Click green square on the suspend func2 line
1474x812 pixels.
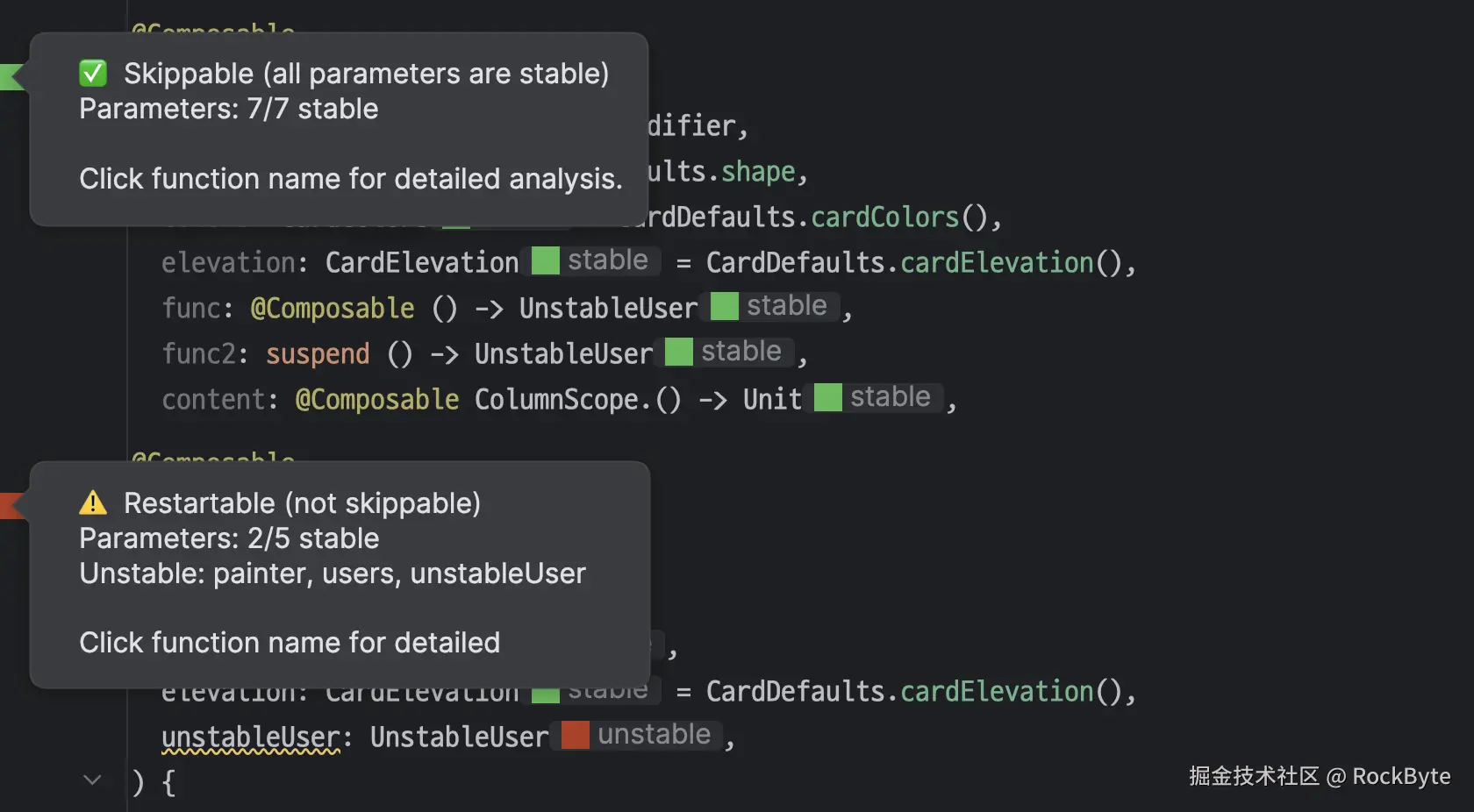(679, 353)
